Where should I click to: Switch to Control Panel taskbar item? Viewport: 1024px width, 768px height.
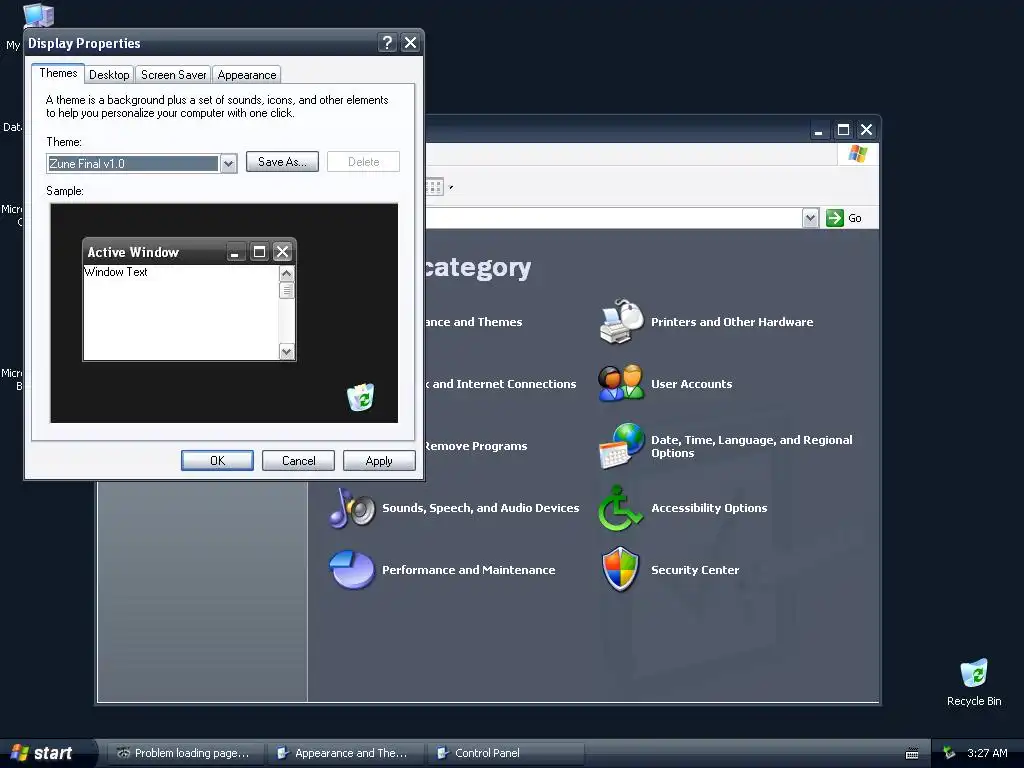point(505,753)
